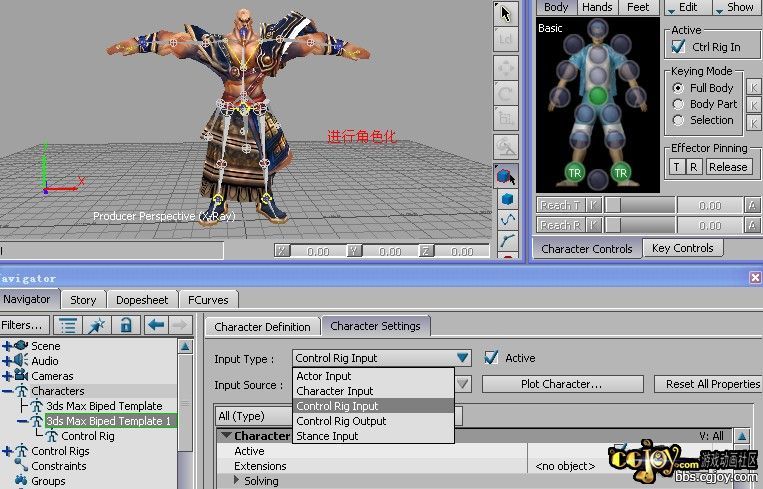Image resolution: width=763 pixels, height=489 pixels.
Task: Open the Edit dropdown menu
Action: point(687,7)
